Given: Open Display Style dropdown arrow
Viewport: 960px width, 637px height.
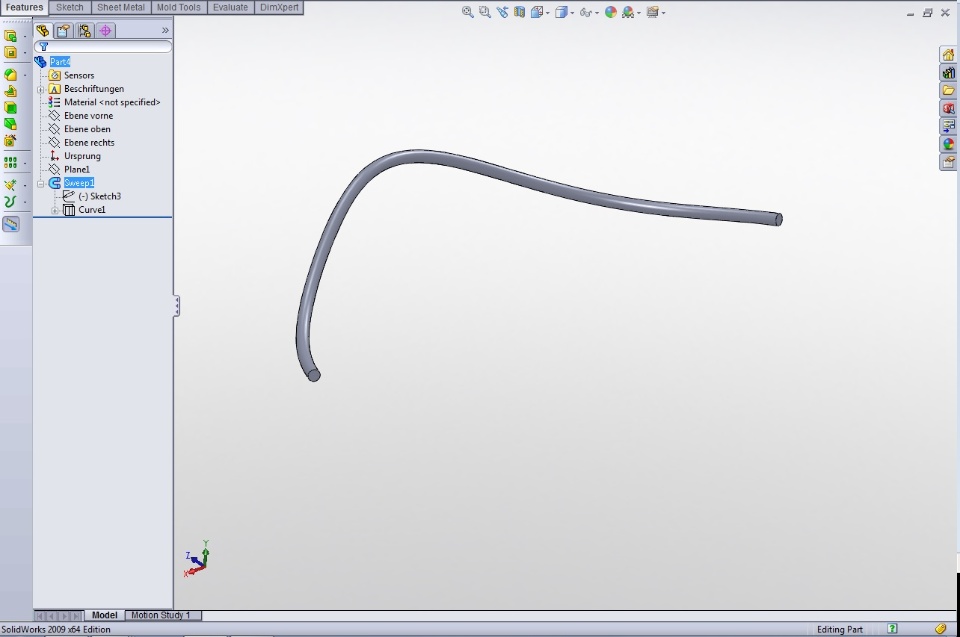Looking at the screenshot, I should [572, 13].
